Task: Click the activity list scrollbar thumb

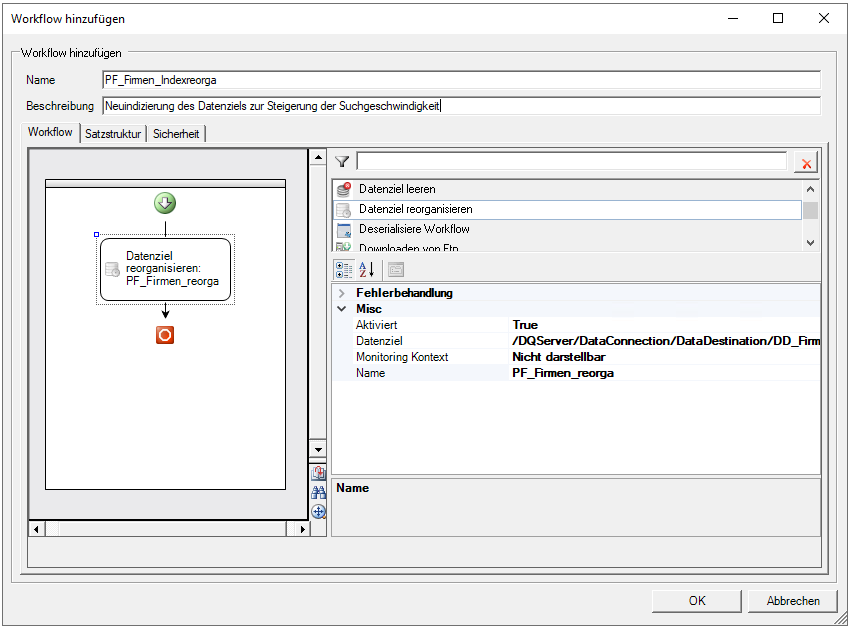Action: tap(810, 211)
